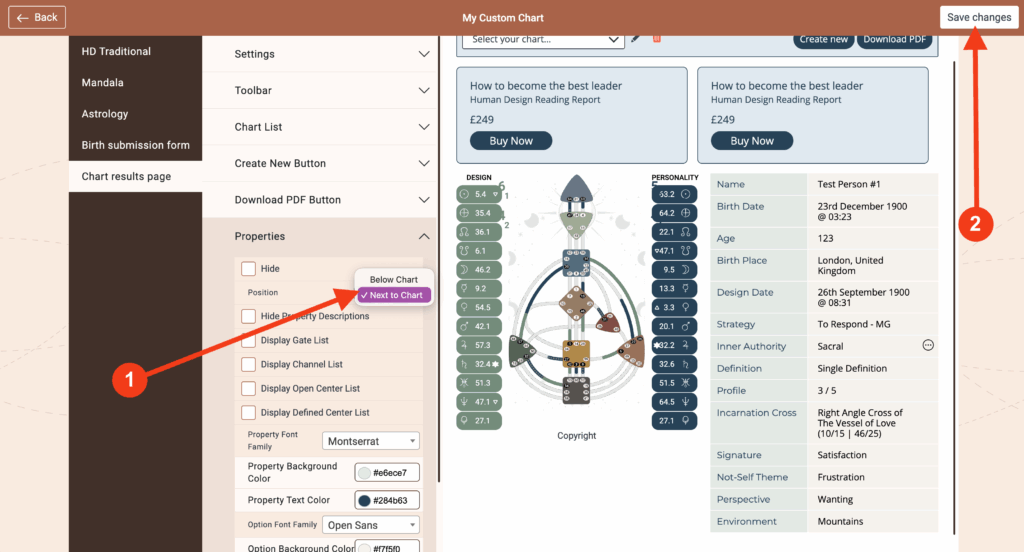This screenshot has height=552, width=1024.
Task: Tick the Display Channel List checkbox
Action: coord(248,364)
